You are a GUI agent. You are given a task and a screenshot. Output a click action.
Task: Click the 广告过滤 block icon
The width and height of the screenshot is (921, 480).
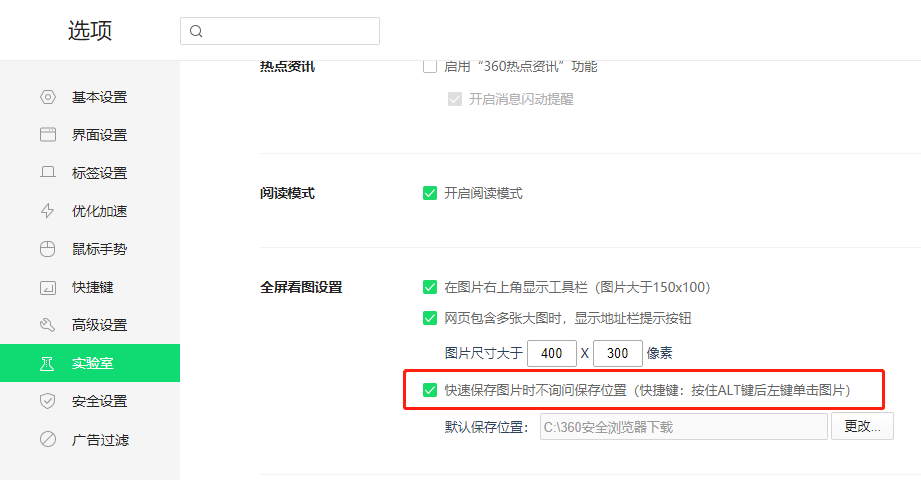pos(48,439)
